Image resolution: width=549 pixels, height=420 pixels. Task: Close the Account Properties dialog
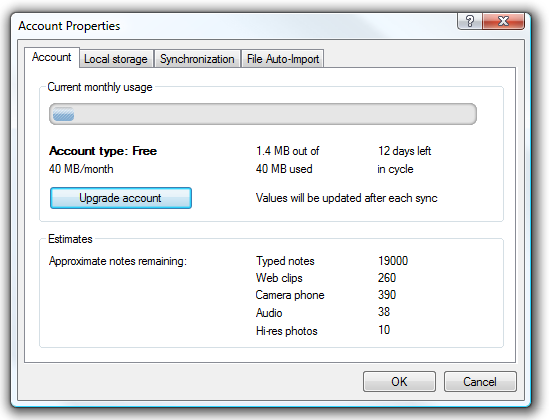(x=503, y=21)
